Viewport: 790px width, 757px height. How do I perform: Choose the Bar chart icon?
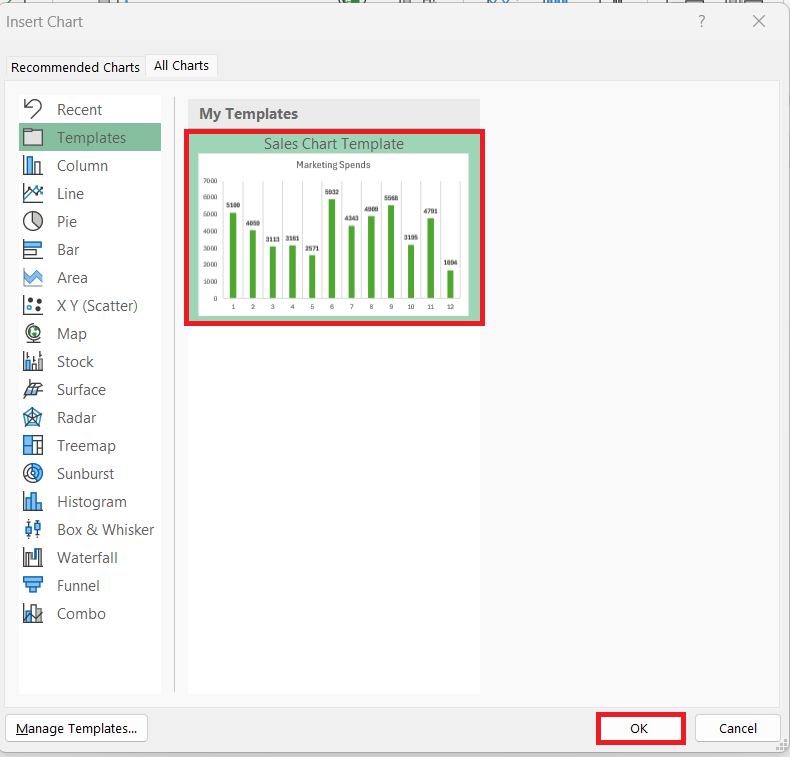coord(33,249)
